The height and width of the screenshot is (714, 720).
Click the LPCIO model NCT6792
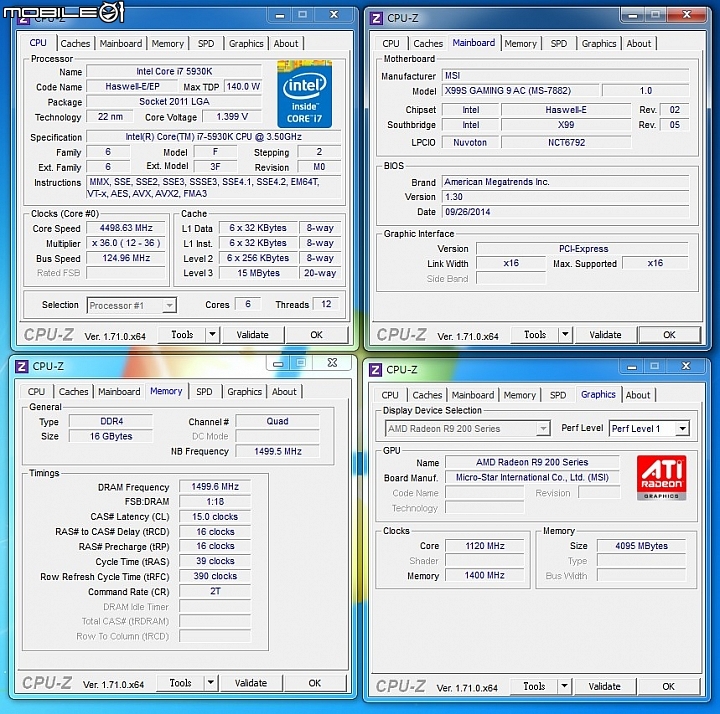click(x=566, y=142)
